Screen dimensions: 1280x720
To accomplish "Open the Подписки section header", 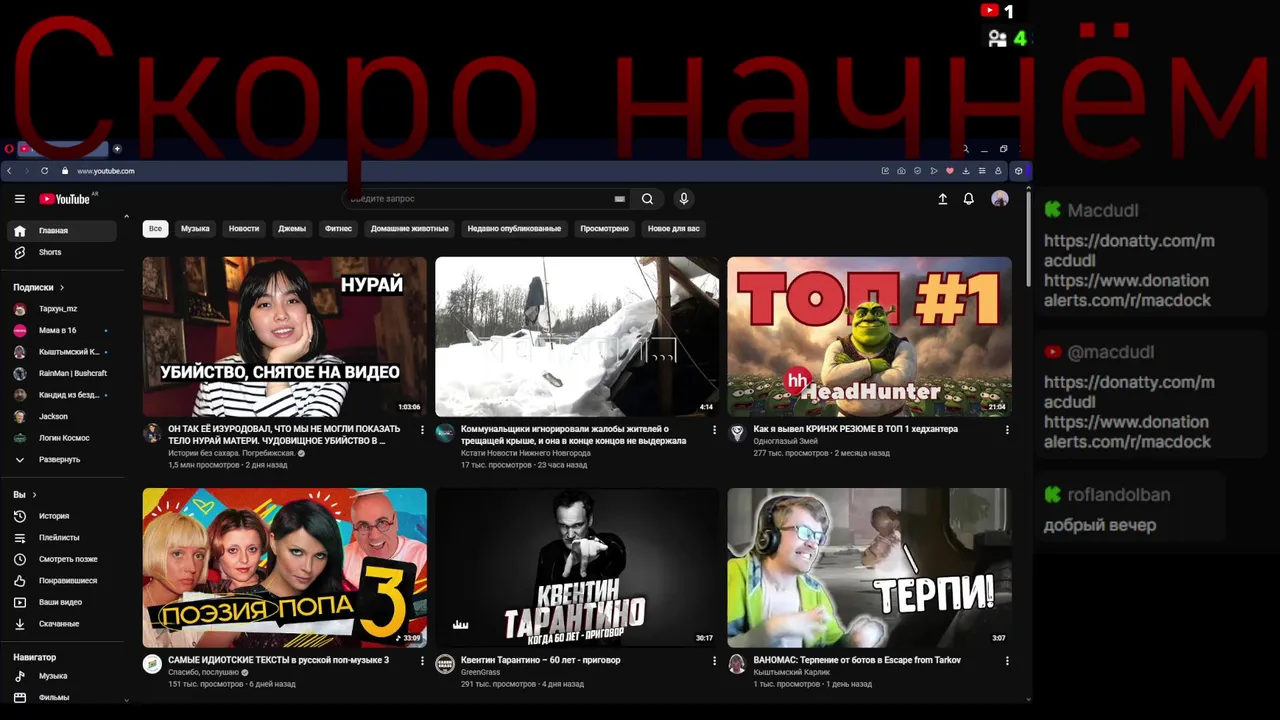I will 39,287.
